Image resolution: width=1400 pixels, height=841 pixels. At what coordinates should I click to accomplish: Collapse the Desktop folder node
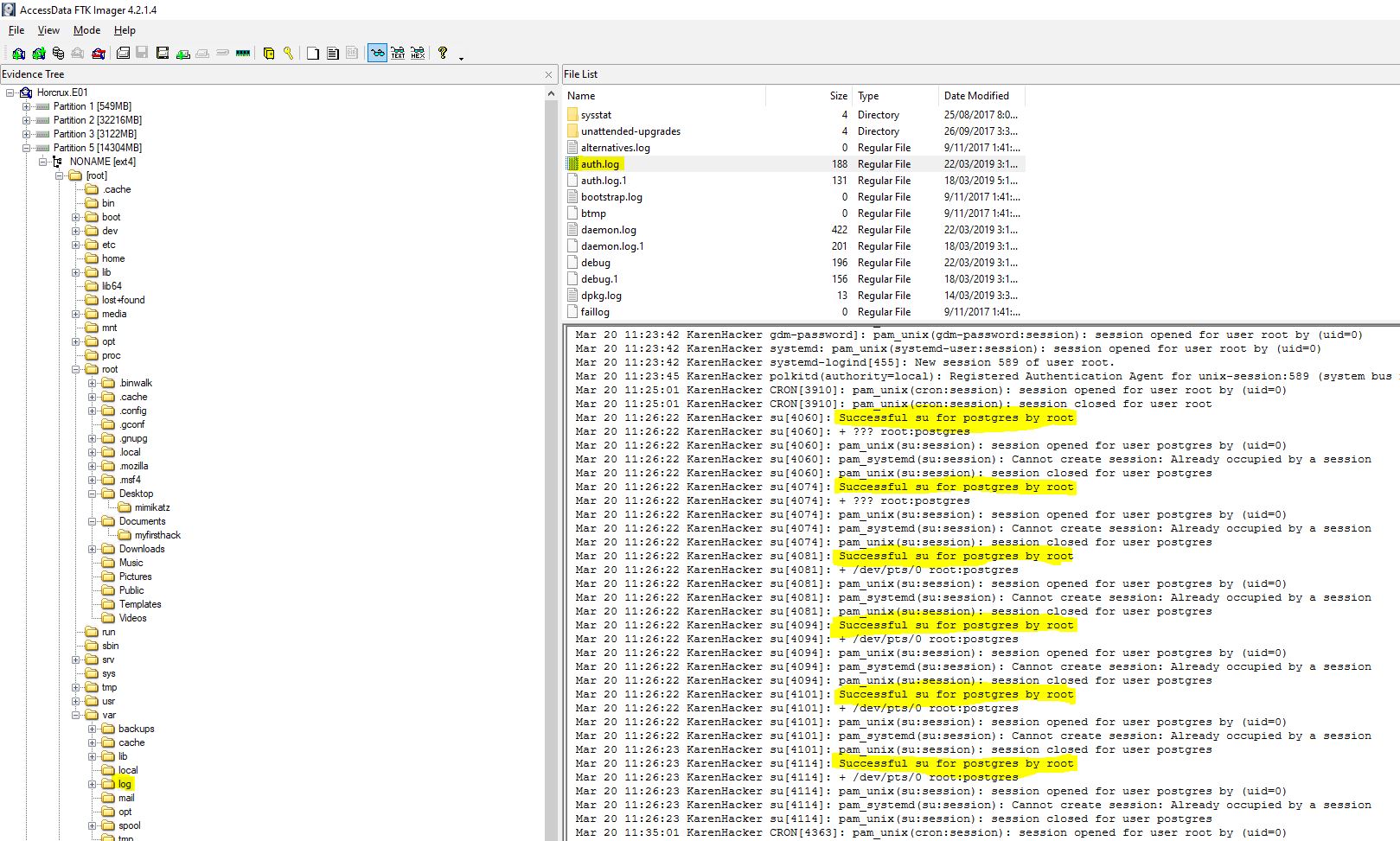(93, 494)
